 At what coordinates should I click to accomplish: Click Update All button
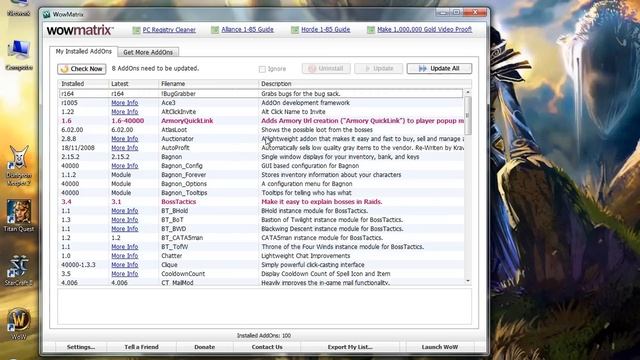439,69
